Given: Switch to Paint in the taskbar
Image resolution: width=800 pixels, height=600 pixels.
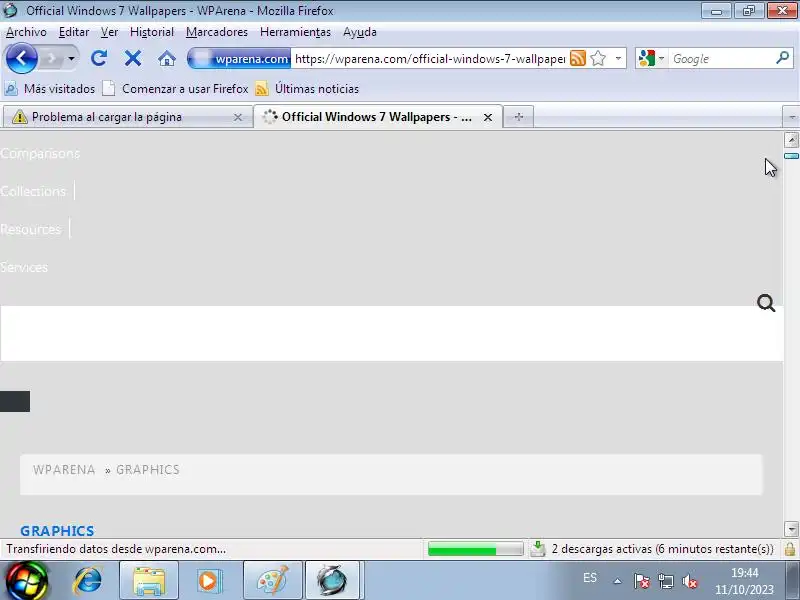Looking at the screenshot, I should coord(273,581).
